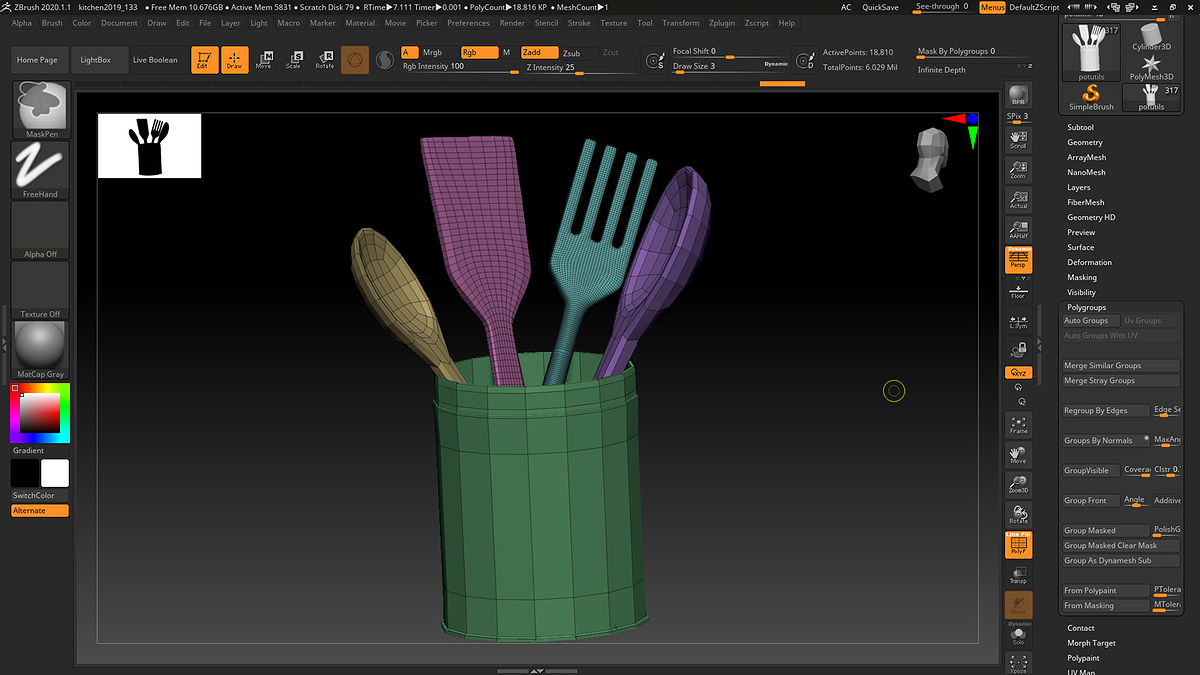The width and height of the screenshot is (1200, 675).
Task: Toggle PolyF polyframe display
Action: pyautogui.click(x=1018, y=544)
